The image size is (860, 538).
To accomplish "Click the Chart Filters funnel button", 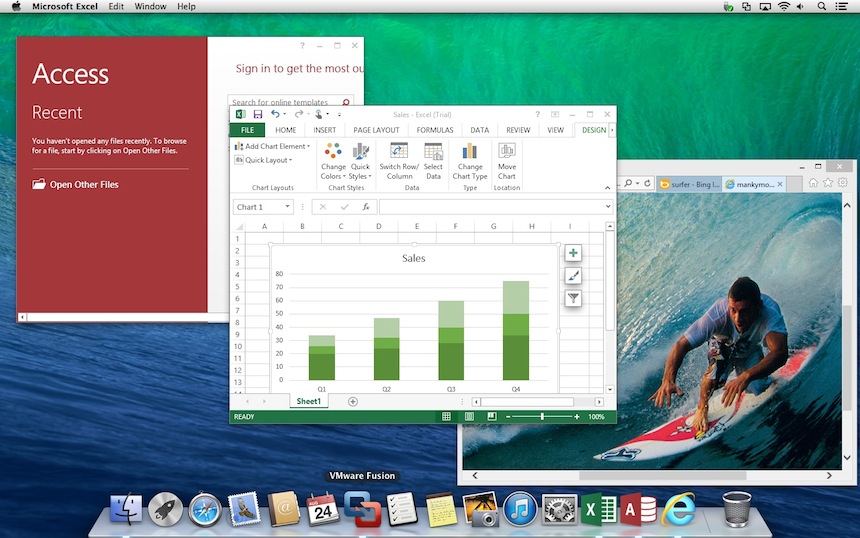I will 573,298.
